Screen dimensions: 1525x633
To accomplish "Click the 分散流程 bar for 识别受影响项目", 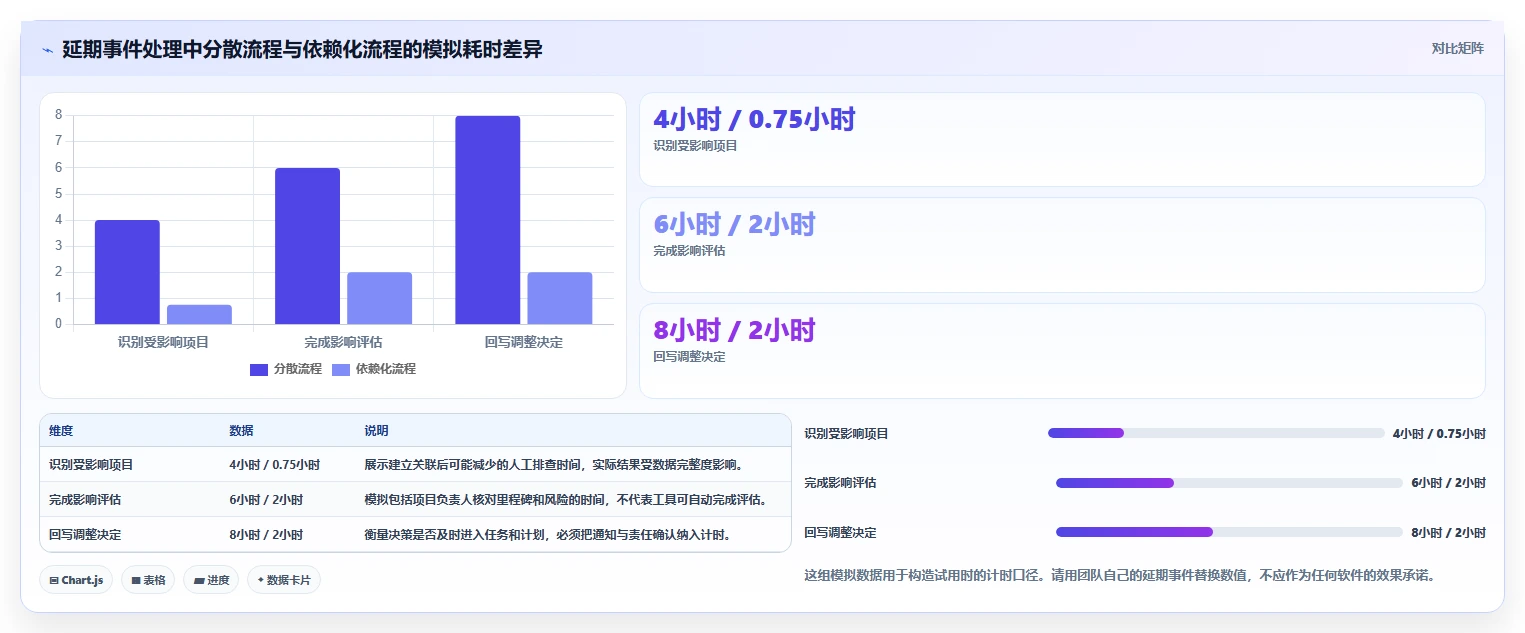I will pos(127,272).
